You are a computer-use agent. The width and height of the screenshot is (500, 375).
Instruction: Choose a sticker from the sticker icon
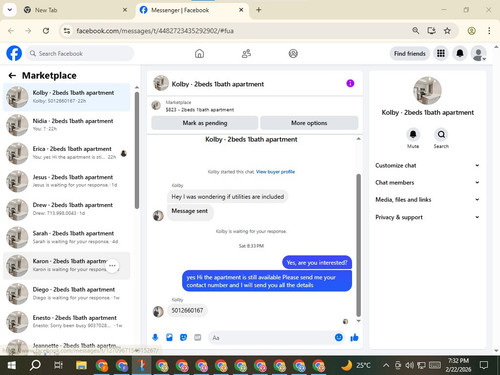pos(183,337)
